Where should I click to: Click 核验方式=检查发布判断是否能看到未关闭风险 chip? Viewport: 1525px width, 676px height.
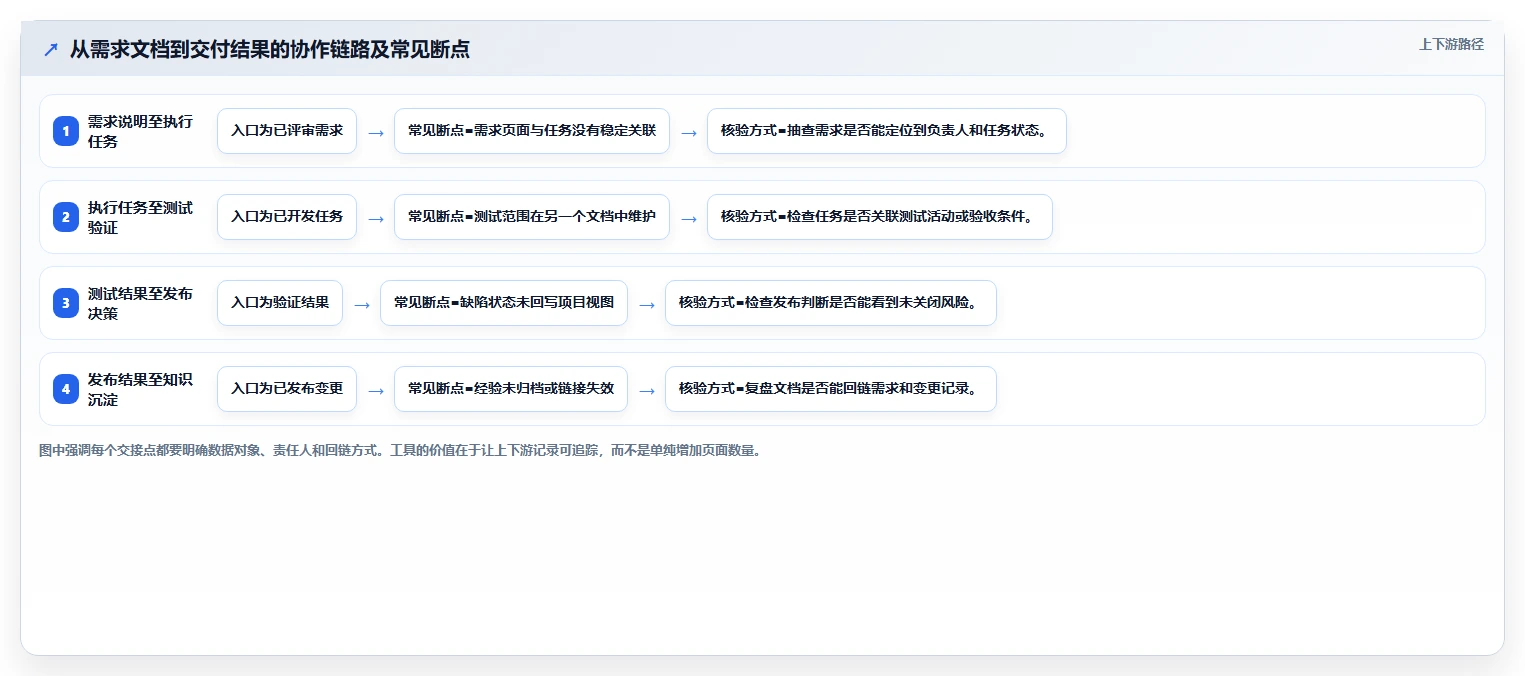pos(831,303)
